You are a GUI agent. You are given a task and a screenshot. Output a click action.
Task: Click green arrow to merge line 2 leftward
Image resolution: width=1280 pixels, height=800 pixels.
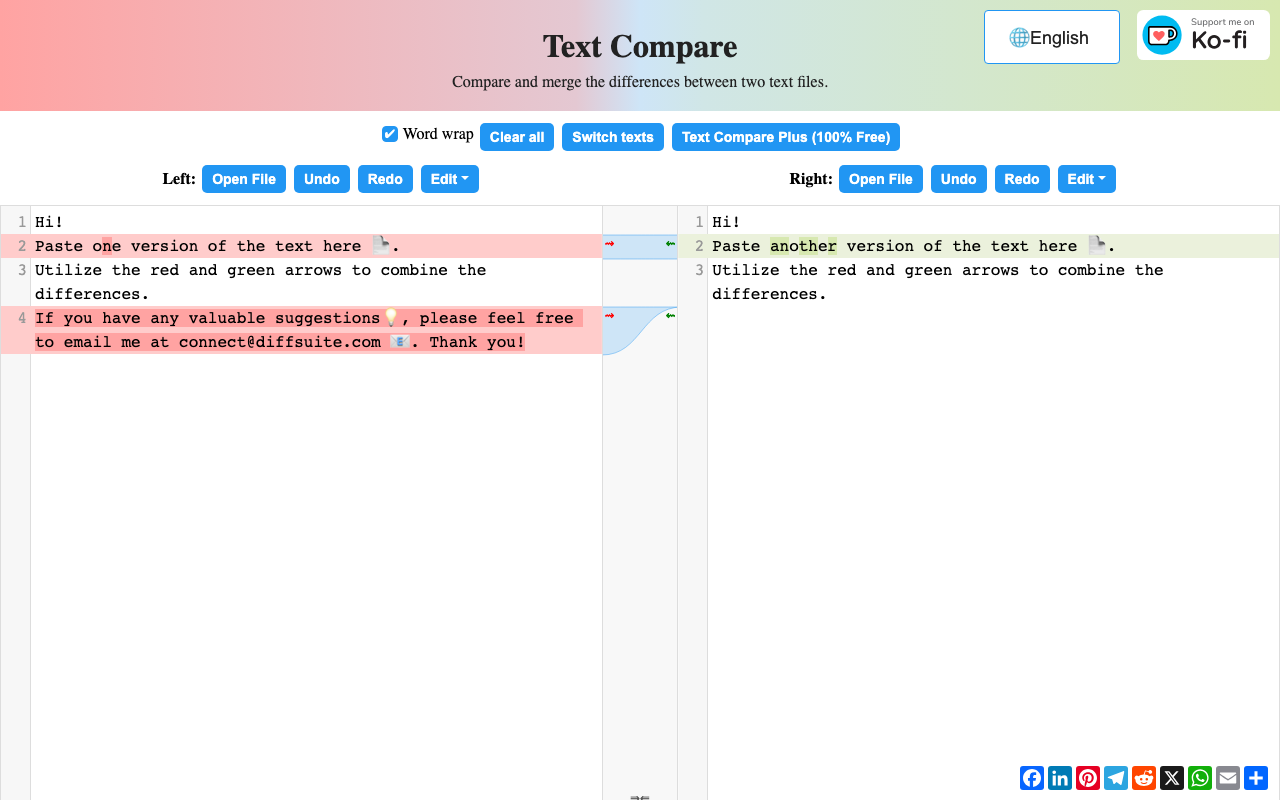point(670,243)
